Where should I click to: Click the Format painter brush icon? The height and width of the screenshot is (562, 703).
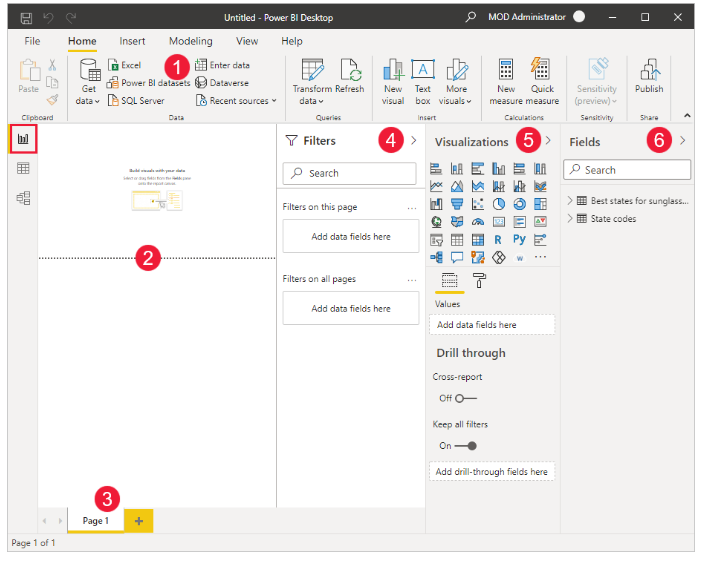[52, 99]
